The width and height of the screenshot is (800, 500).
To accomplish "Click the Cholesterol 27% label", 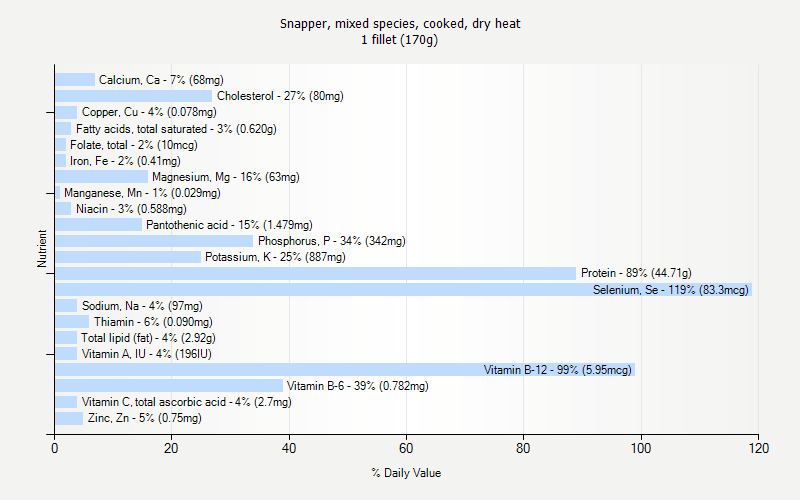I will (x=280, y=96).
